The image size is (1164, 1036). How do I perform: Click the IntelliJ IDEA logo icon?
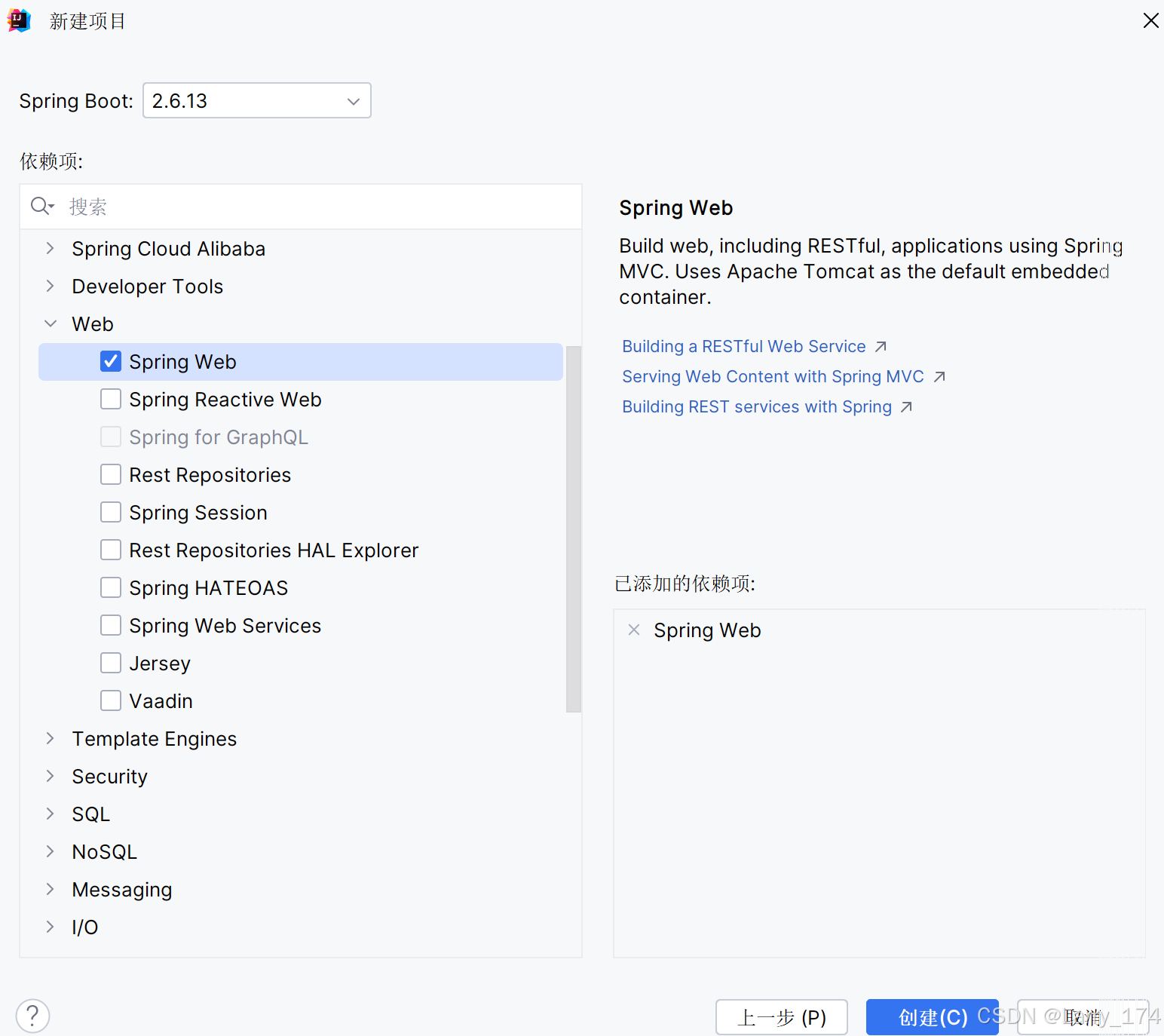(19, 20)
